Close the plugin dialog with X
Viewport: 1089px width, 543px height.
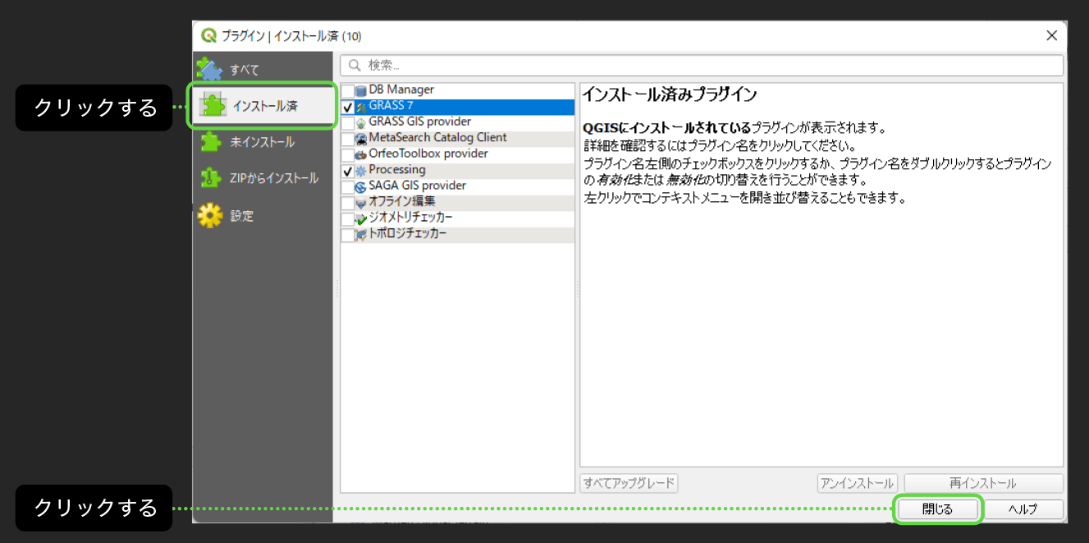[1052, 35]
